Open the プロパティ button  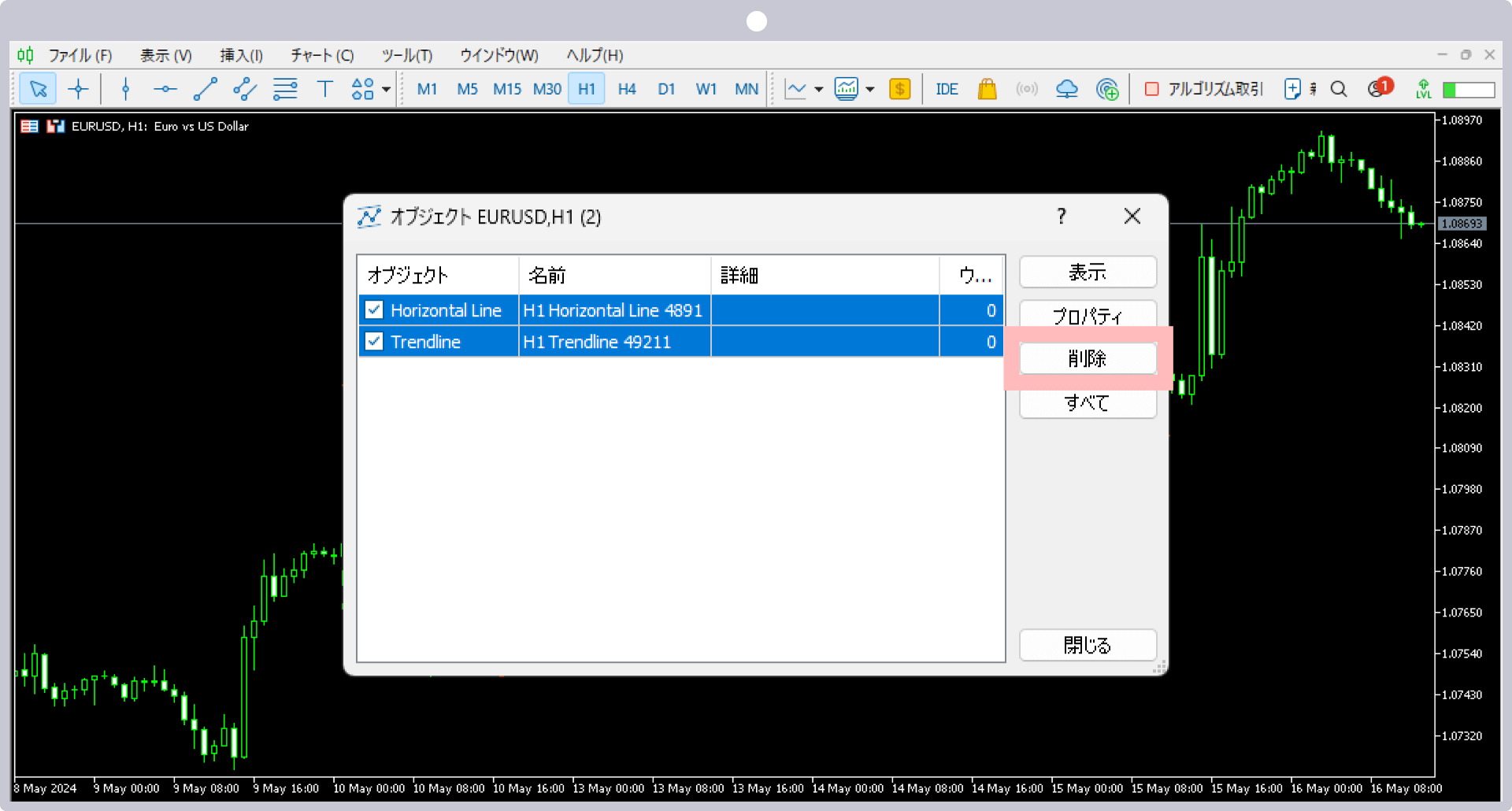coord(1088,315)
